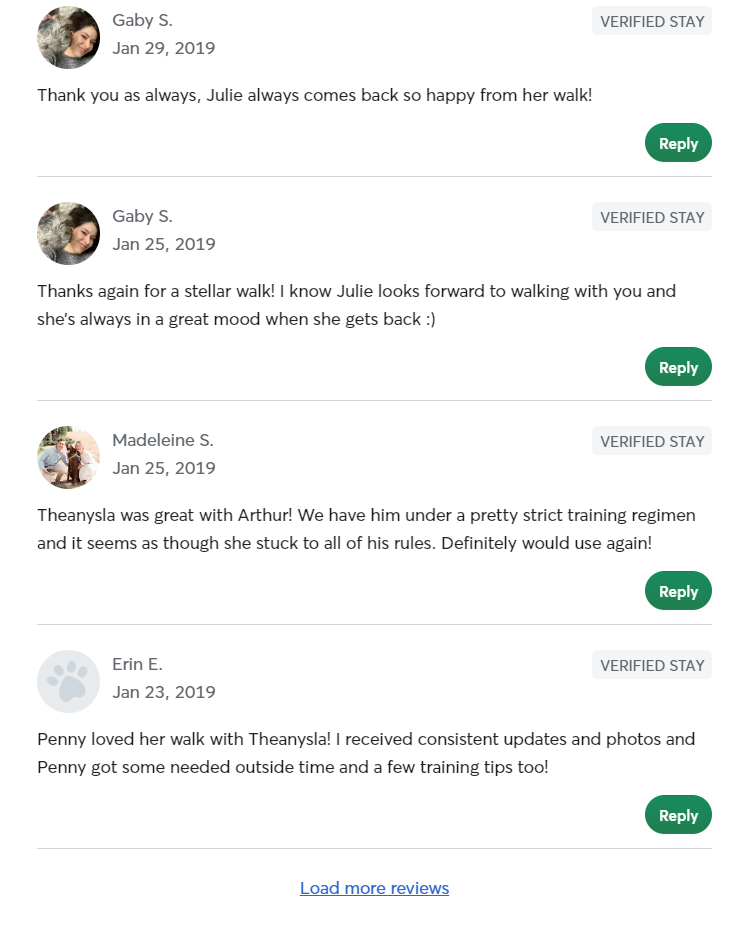The height and width of the screenshot is (928, 750).
Task: Click the Jan 25 date on Madeleine's review
Action: (x=164, y=467)
